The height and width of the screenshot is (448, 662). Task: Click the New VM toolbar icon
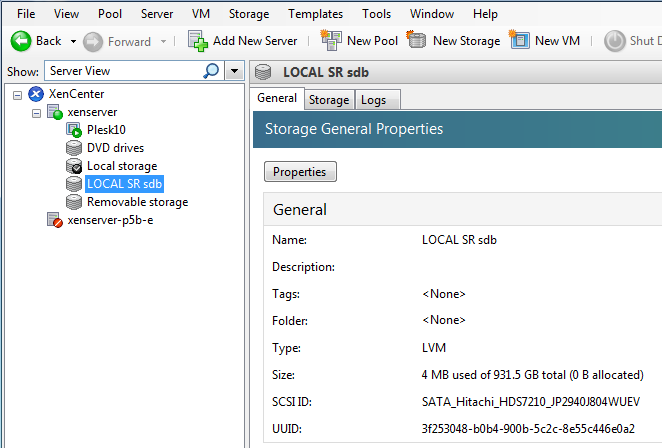pyautogui.click(x=518, y=41)
